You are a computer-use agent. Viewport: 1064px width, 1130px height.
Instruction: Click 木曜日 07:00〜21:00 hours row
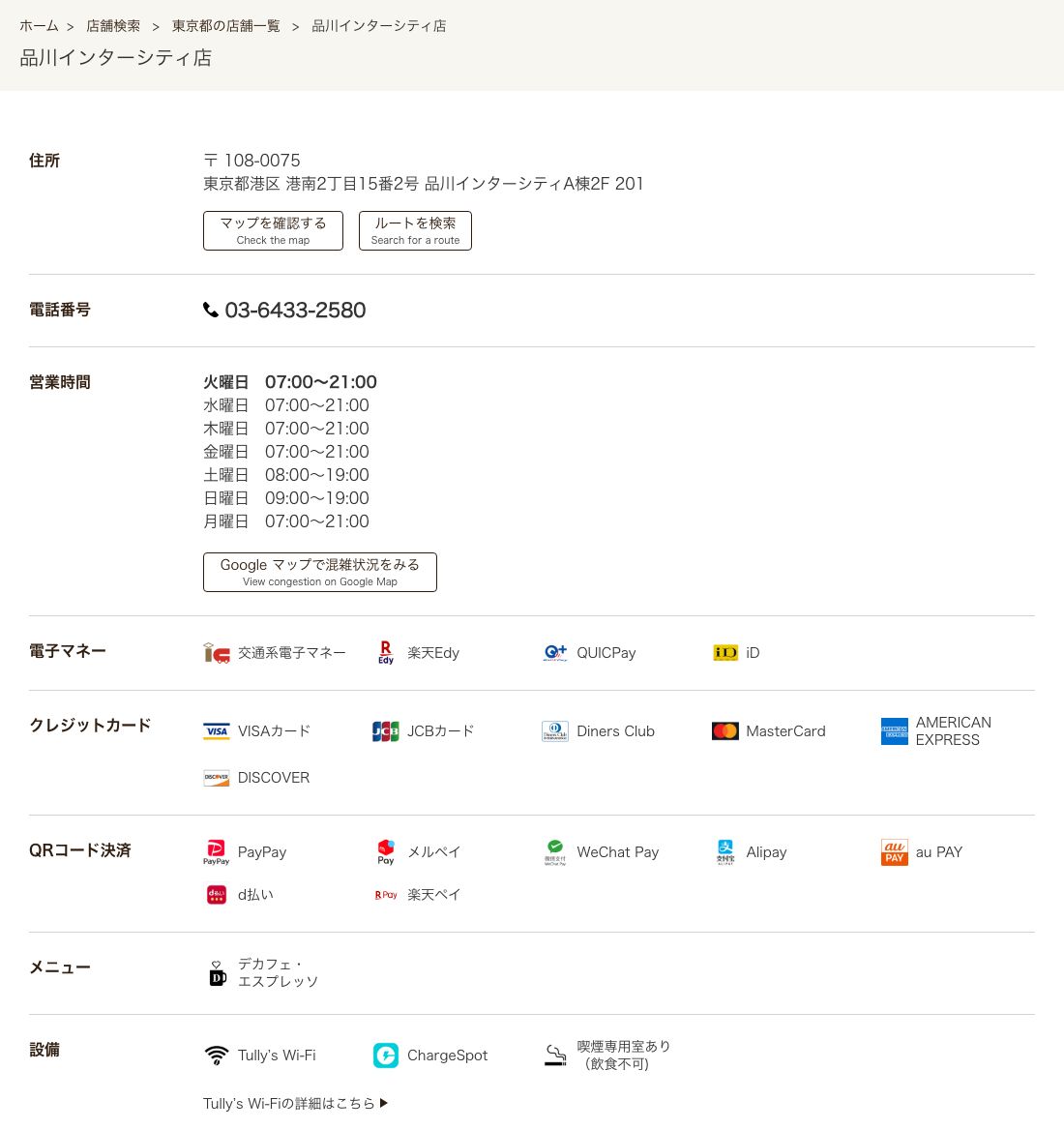(286, 428)
